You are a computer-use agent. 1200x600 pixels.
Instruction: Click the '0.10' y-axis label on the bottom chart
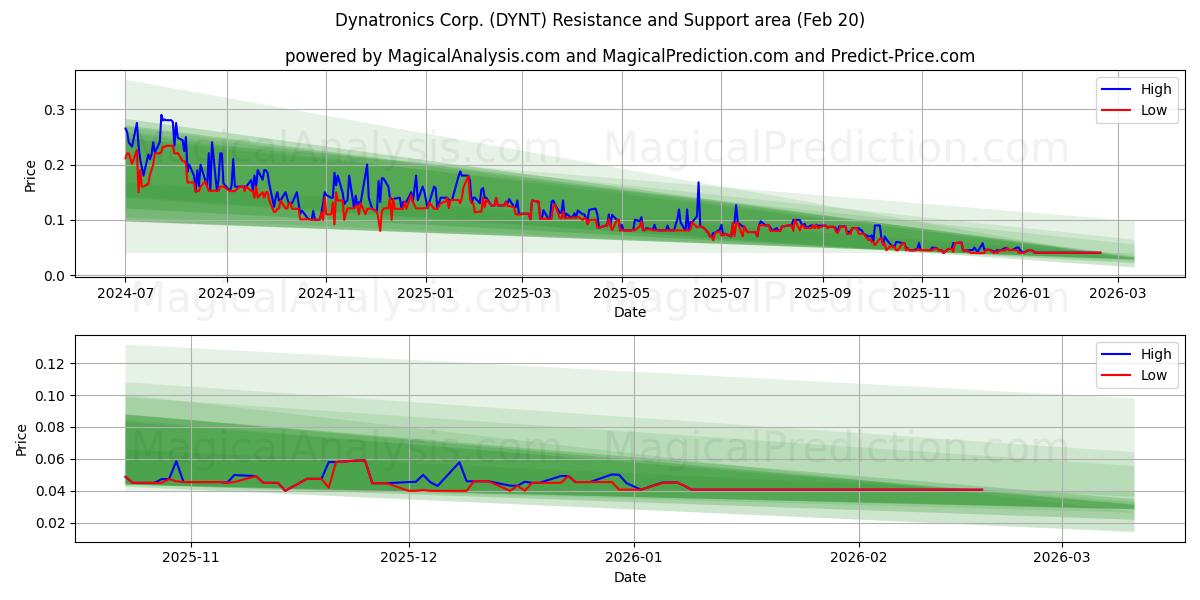pos(52,396)
